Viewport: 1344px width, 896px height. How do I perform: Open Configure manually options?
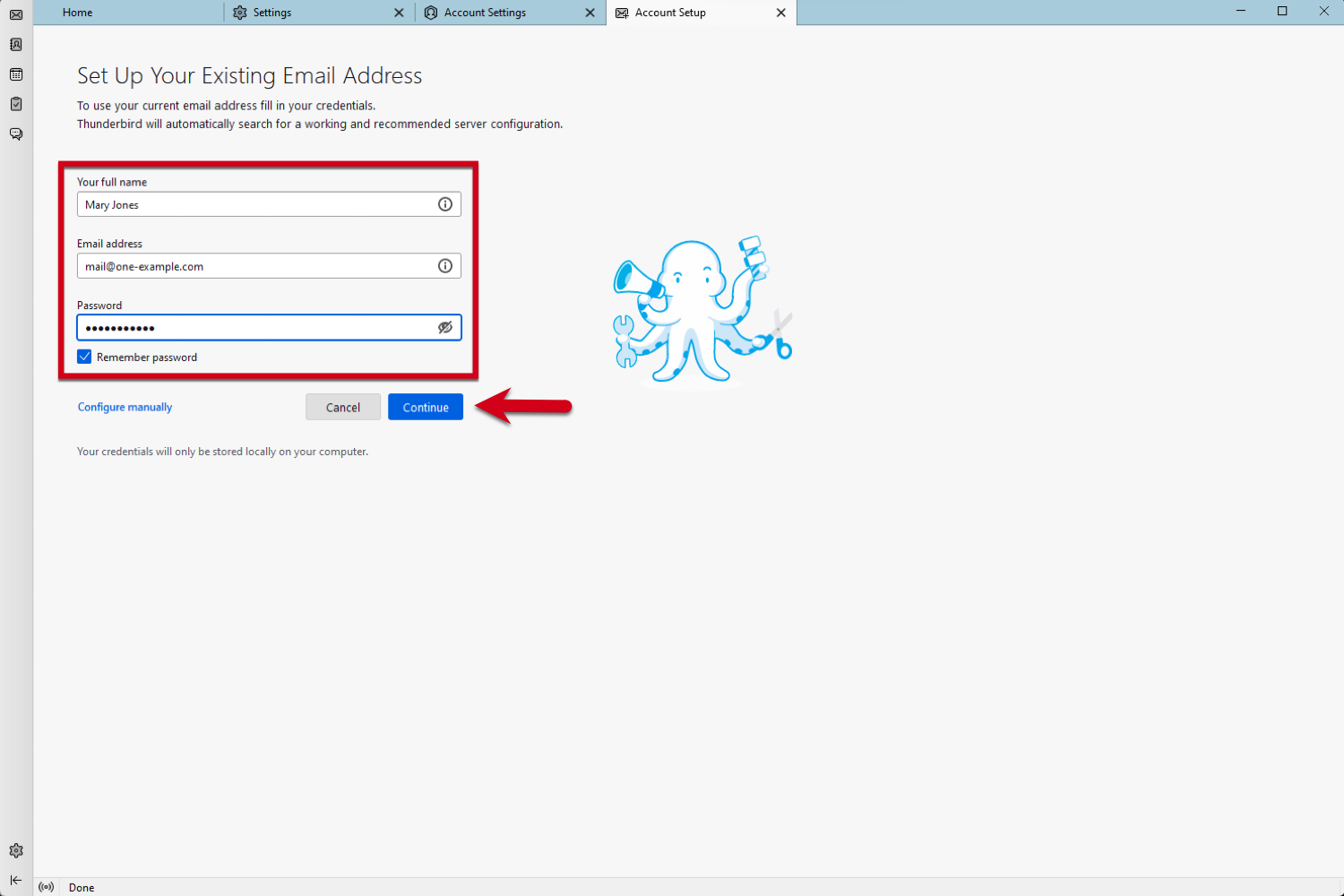(125, 407)
